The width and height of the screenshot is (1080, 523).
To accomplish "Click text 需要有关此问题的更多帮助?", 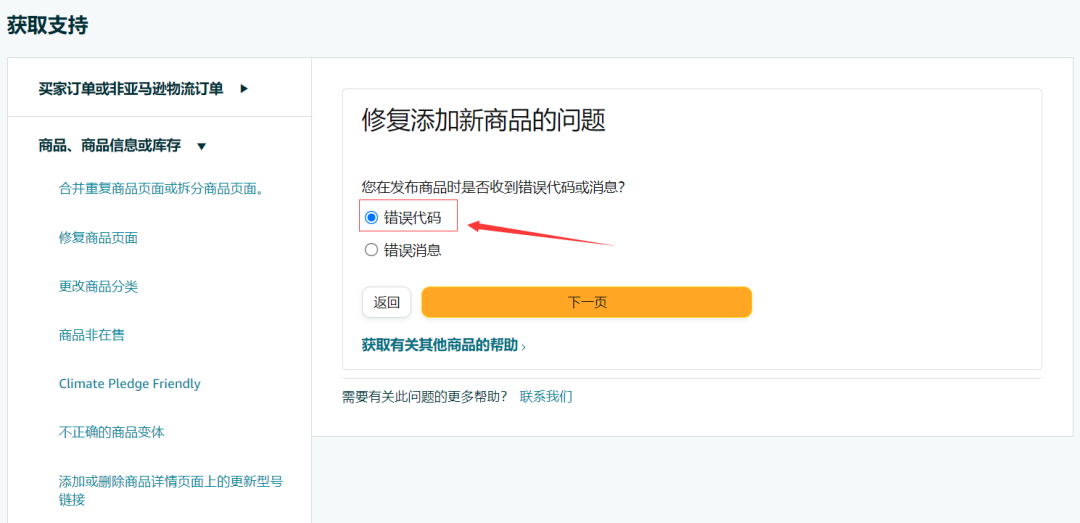I will click(424, 396).
